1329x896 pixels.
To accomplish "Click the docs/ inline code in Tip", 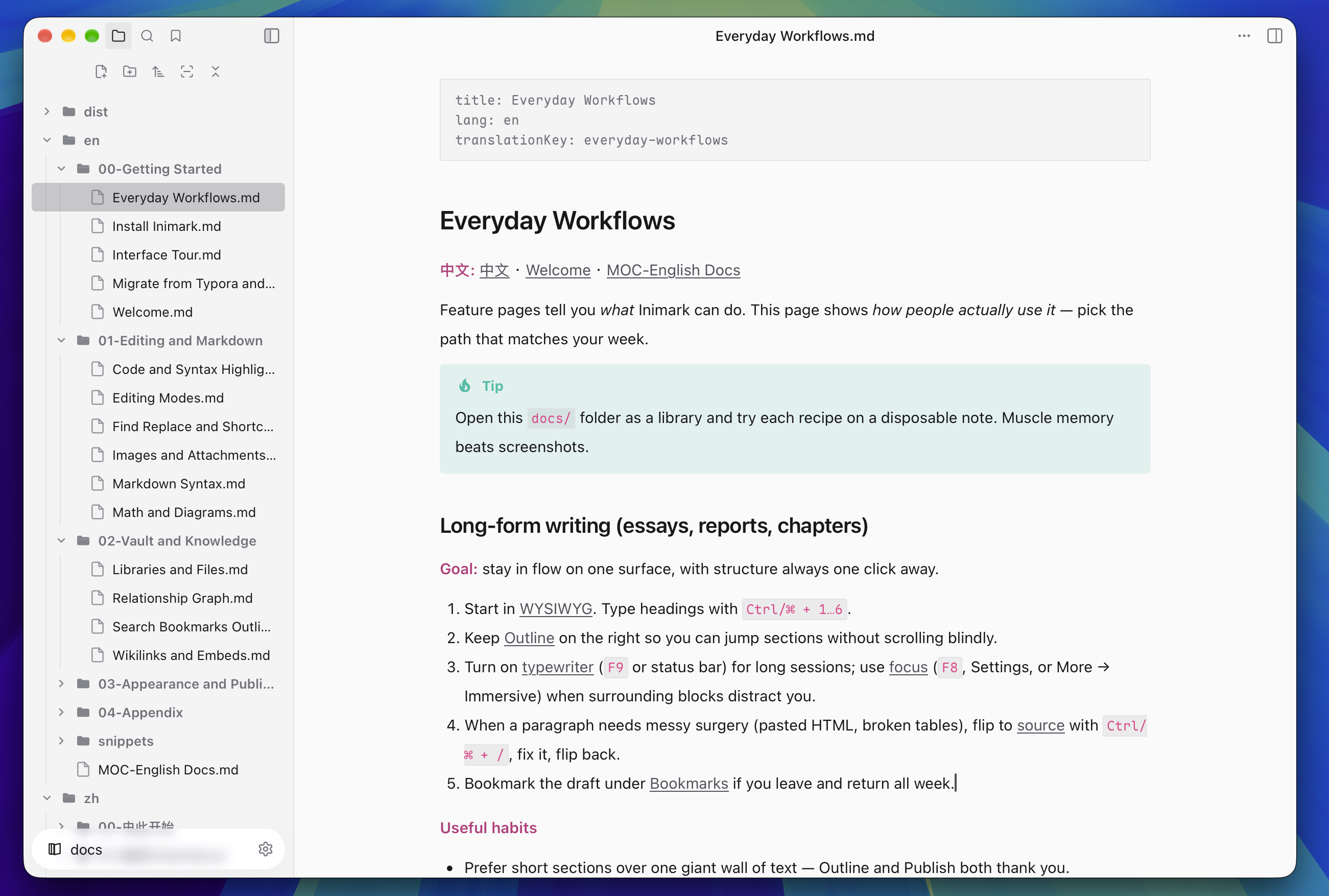I will pos(551,418).
